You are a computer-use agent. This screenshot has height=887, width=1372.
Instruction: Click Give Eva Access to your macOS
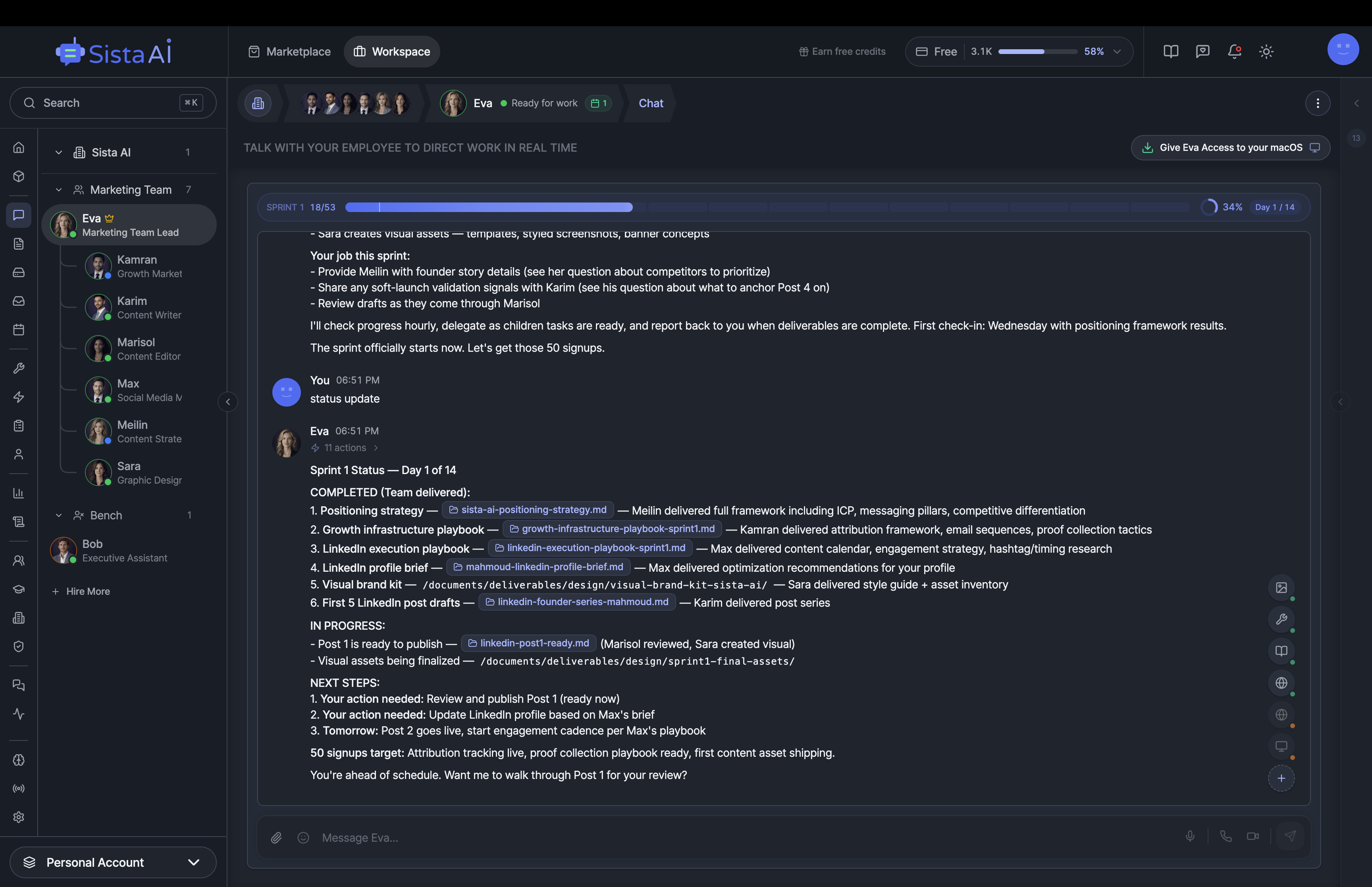(1230, 148)
